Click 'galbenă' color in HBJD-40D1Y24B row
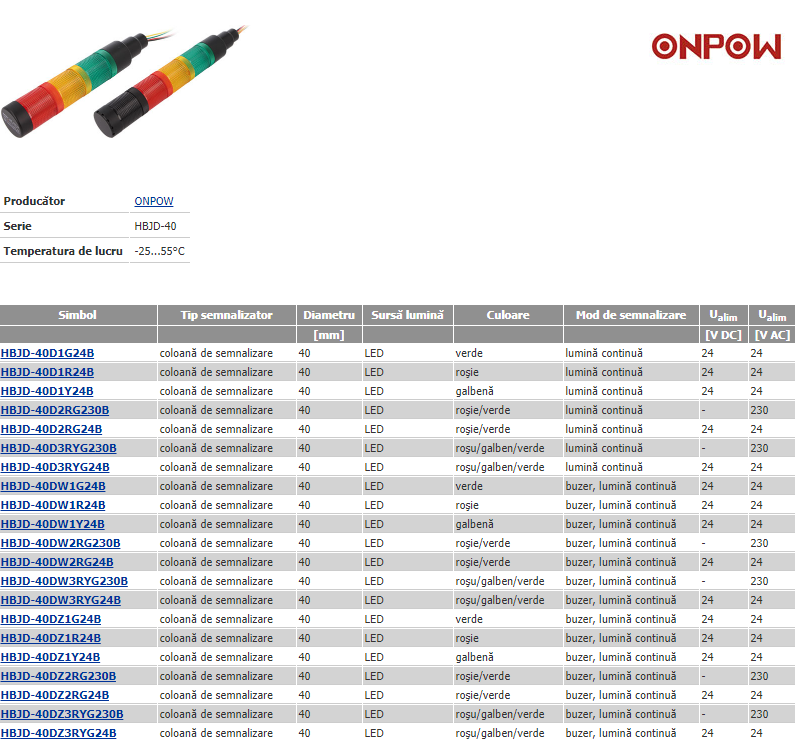795x739 pixels. point(475,391)
